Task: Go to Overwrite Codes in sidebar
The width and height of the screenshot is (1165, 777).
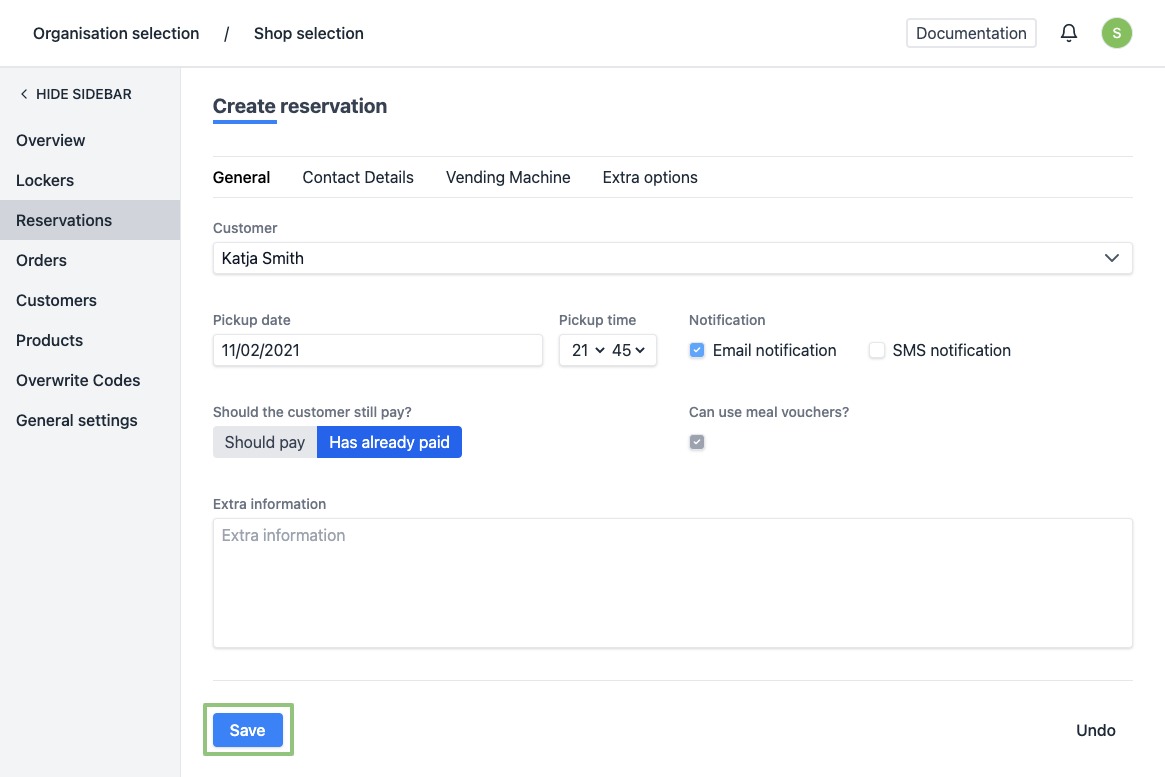Action: coord(78,380)
